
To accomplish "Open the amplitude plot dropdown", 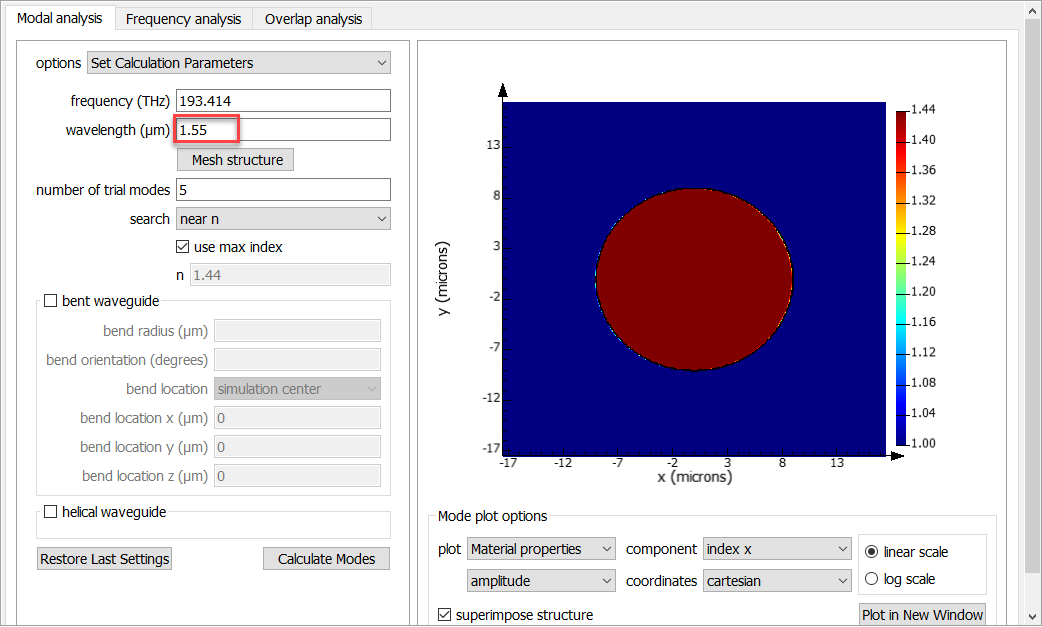I will point(540,580).
